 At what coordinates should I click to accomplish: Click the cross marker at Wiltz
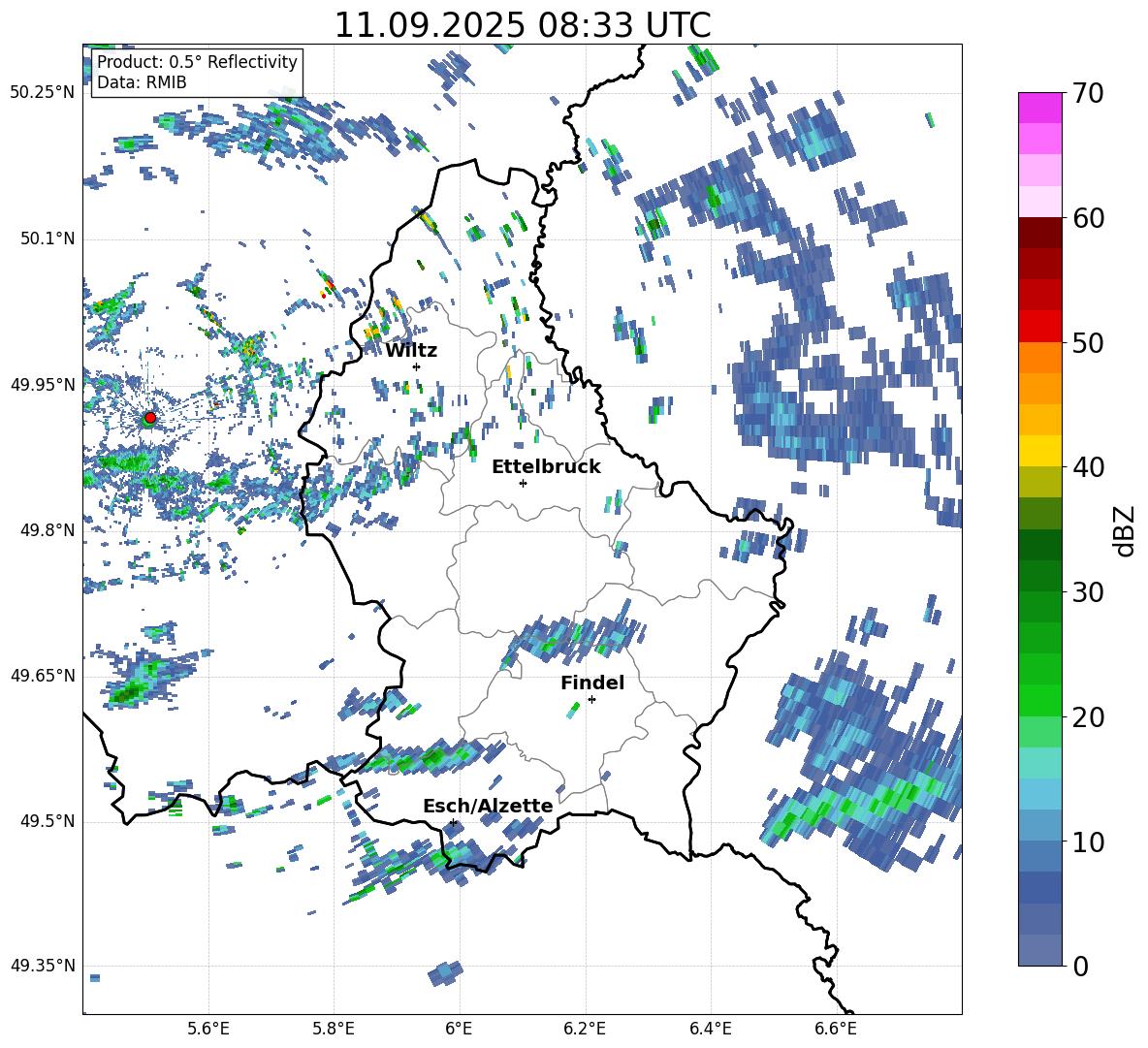[x=417, y=366]
